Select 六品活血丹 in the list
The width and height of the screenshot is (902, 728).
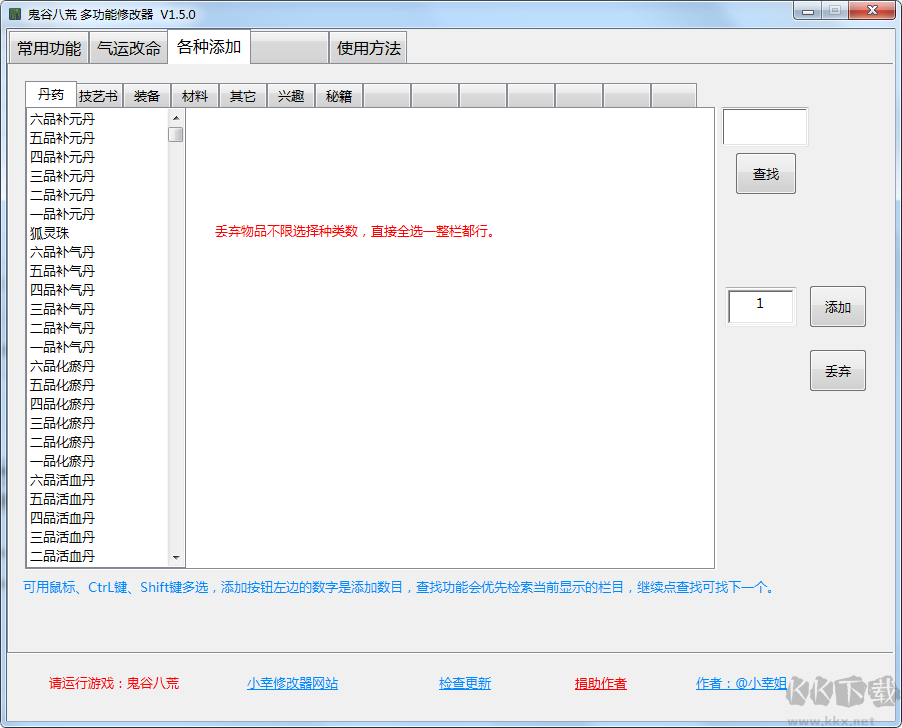(62, 480)
